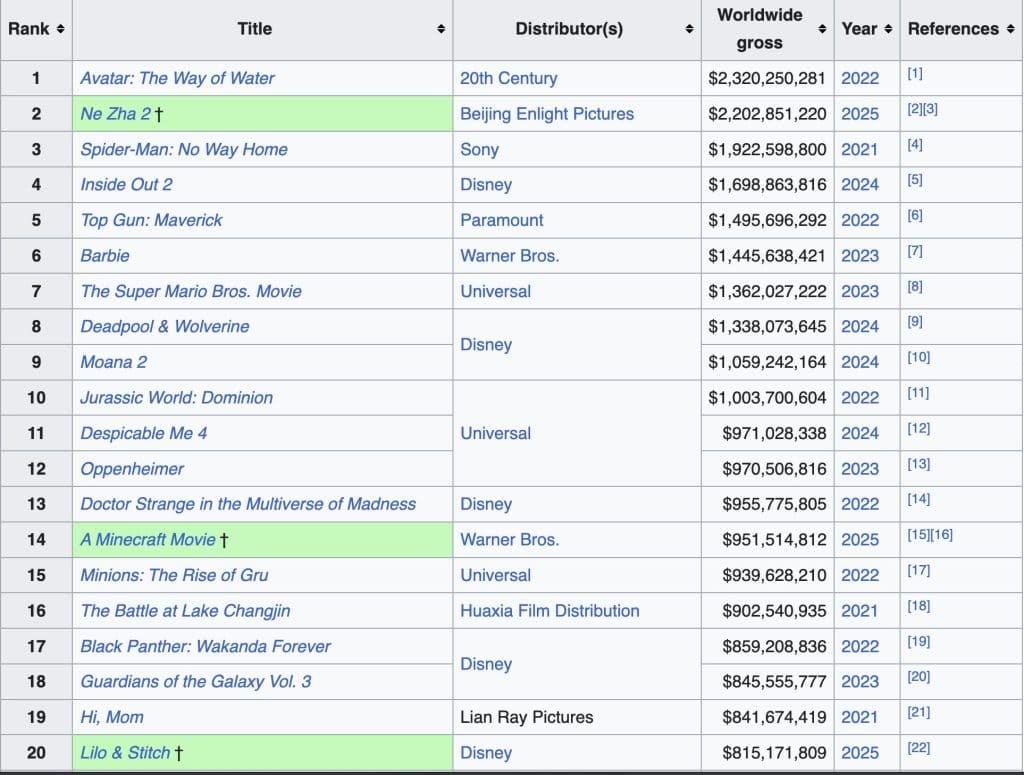Open Black Panther: Wakanda Forever link
Image resolution: width=1024 pixels, height=775 pixels.
click(205, 646)
